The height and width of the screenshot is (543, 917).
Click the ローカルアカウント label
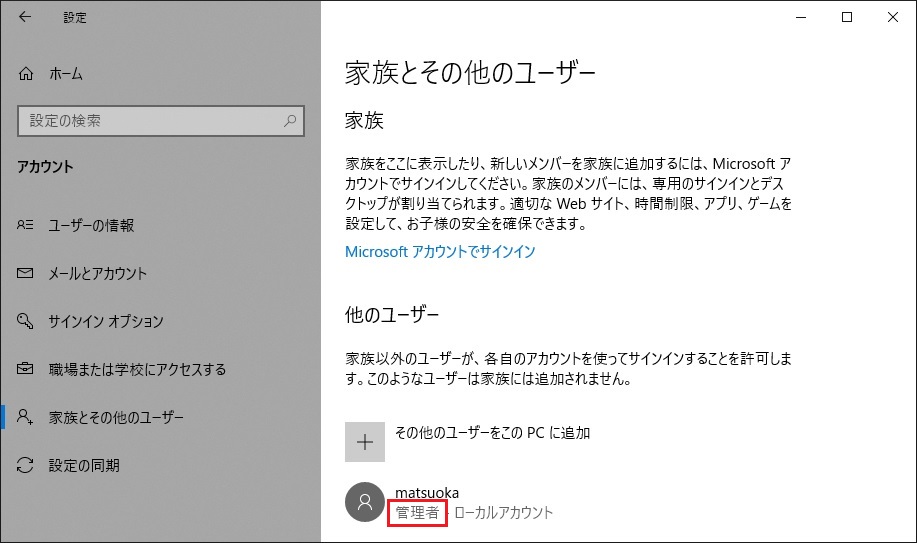click(x=504, y=513)
